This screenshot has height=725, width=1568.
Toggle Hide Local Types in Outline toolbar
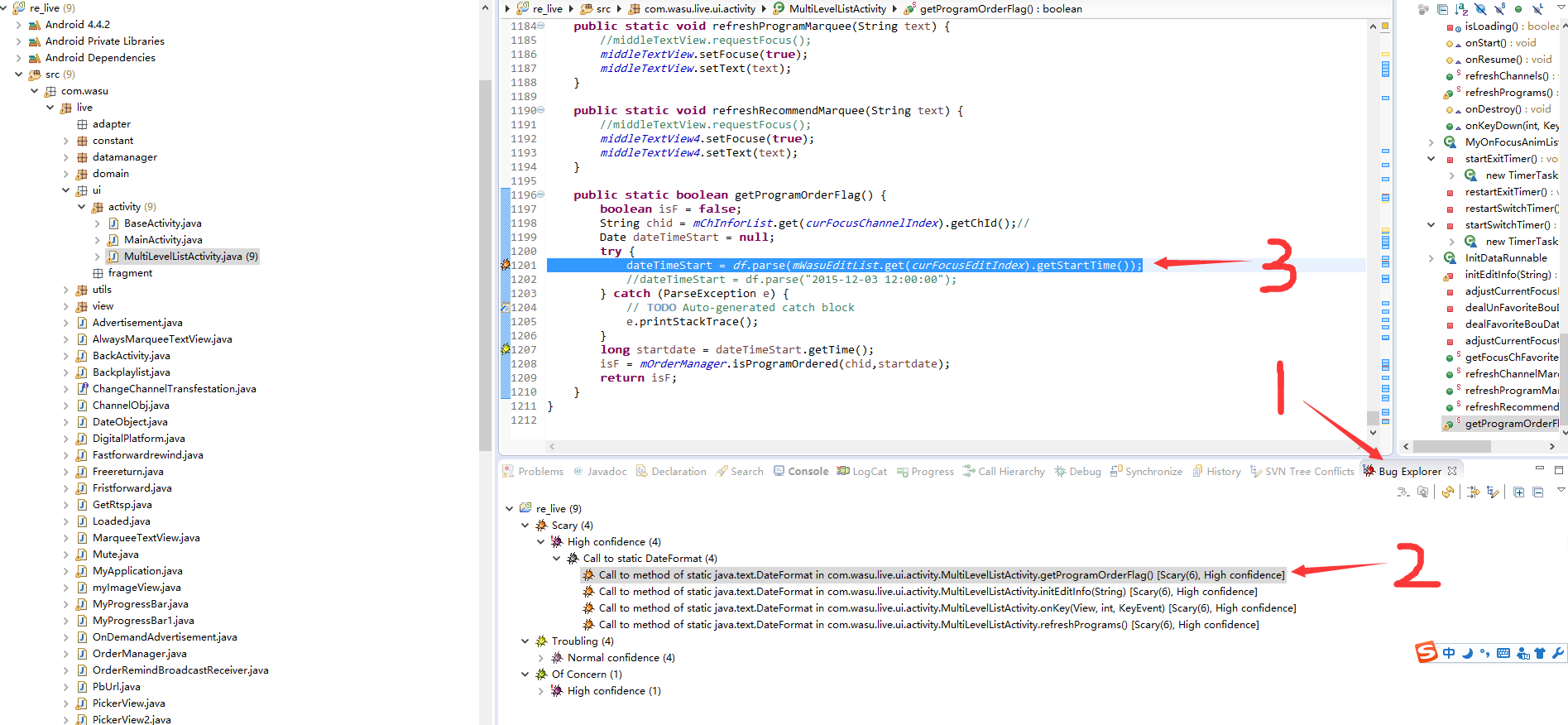(x=1537, y=9)
